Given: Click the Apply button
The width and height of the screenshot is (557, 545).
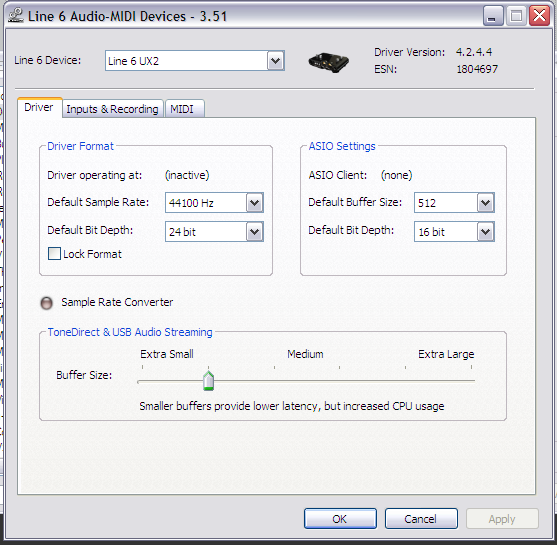Looking at the screenshot, I should tap(502, 519).
